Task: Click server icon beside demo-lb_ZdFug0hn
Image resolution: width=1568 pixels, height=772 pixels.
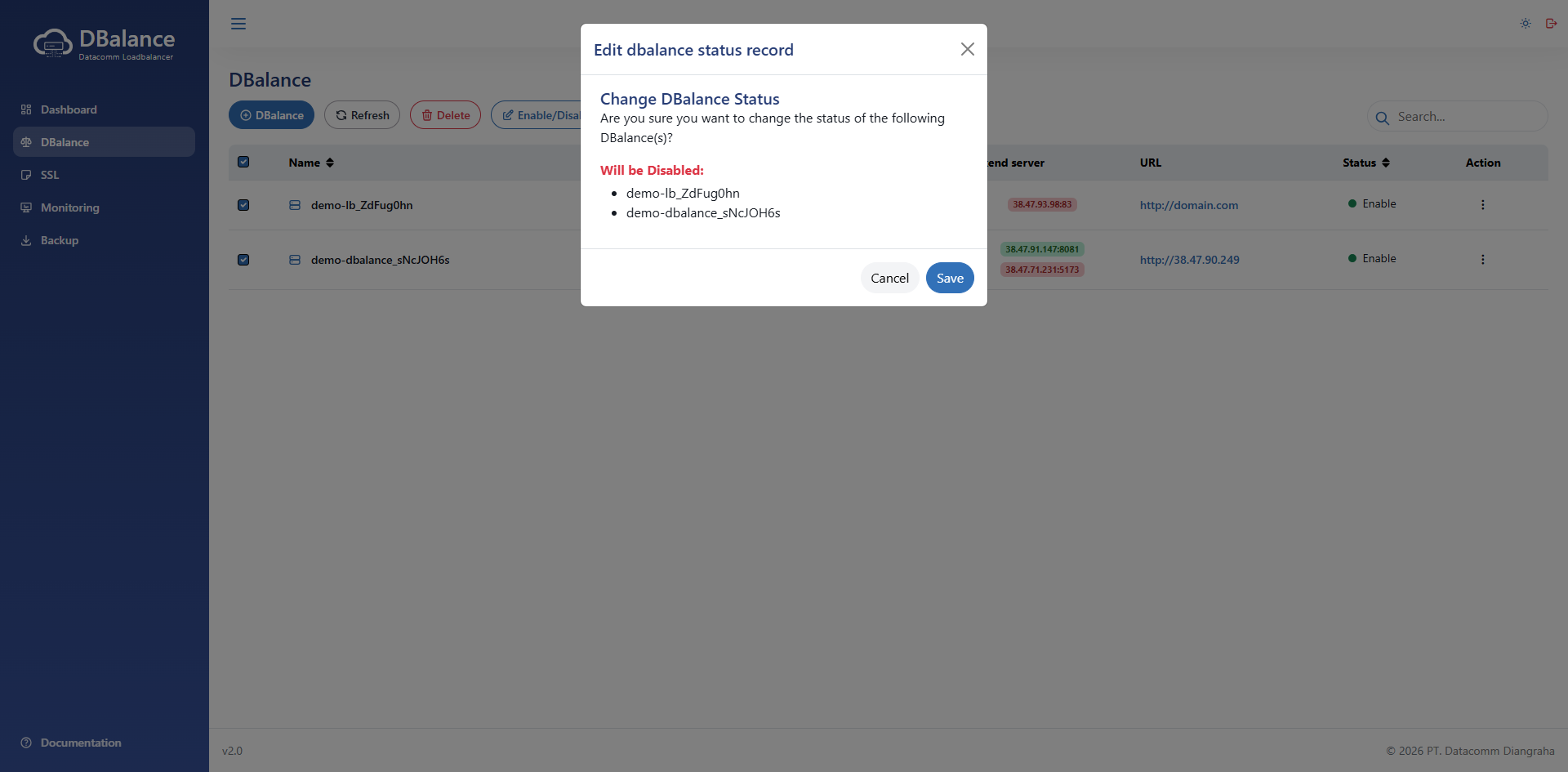Action: click(295, 205)
